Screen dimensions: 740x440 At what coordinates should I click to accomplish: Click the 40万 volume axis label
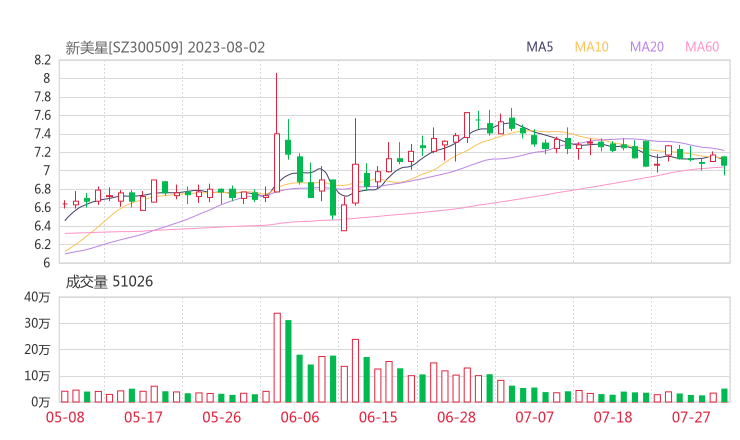coord(37,297)
